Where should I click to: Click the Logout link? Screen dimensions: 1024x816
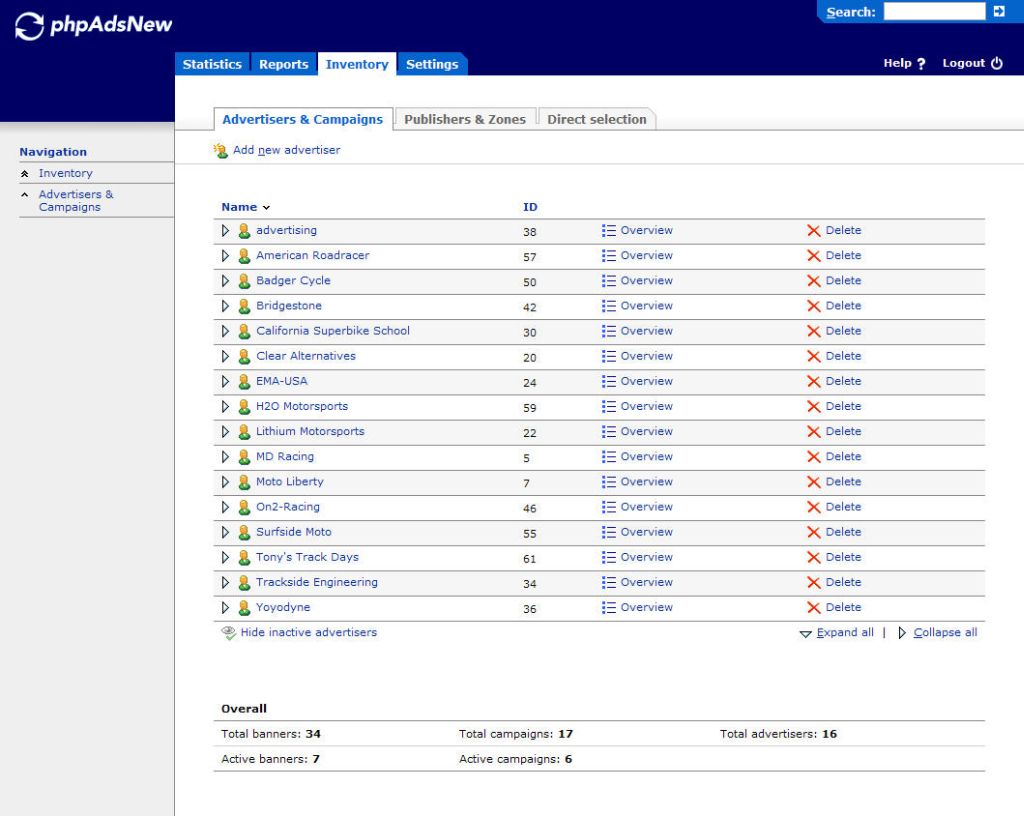click(963, 63)
